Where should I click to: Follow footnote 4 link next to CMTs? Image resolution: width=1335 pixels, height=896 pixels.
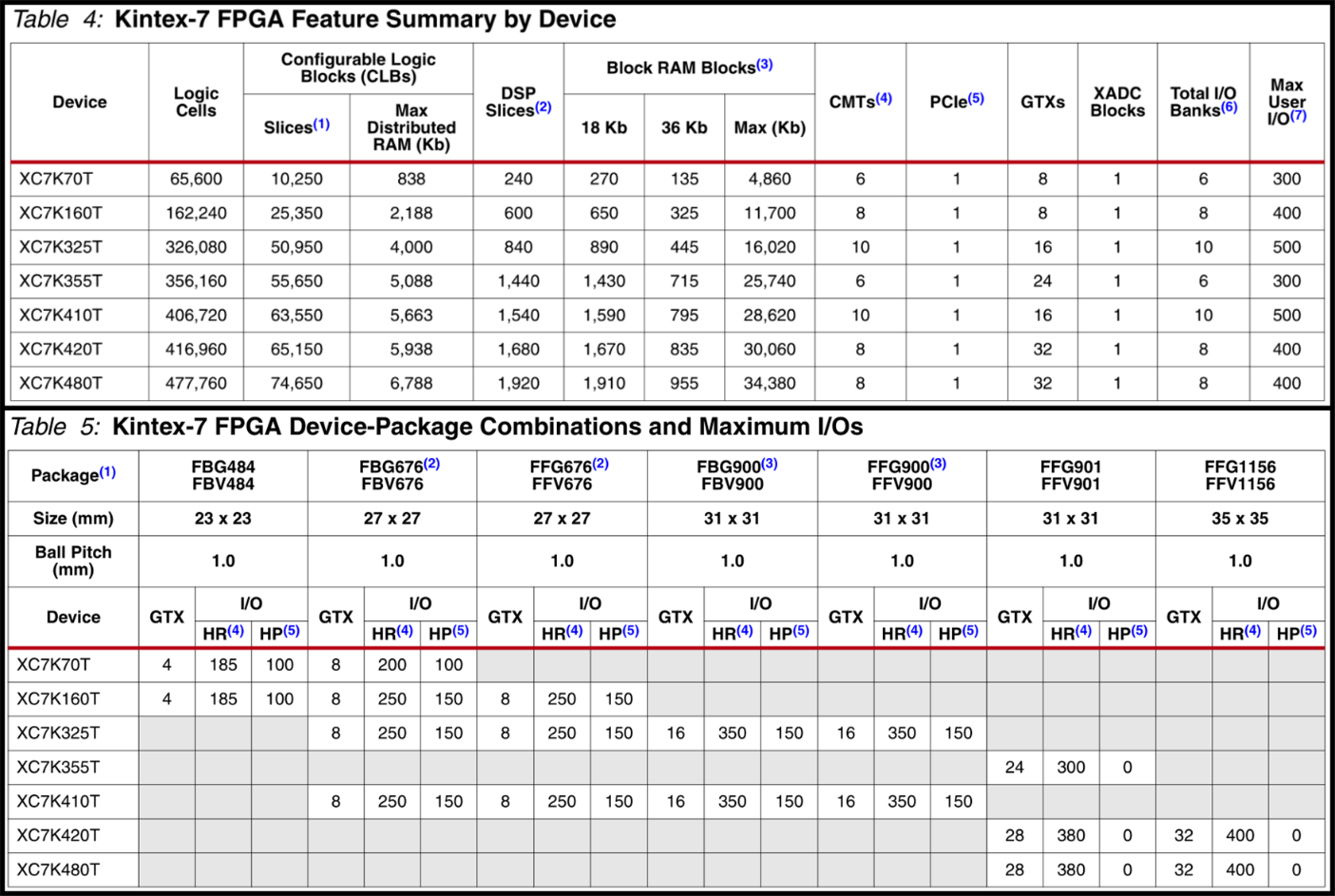(884, 98)
